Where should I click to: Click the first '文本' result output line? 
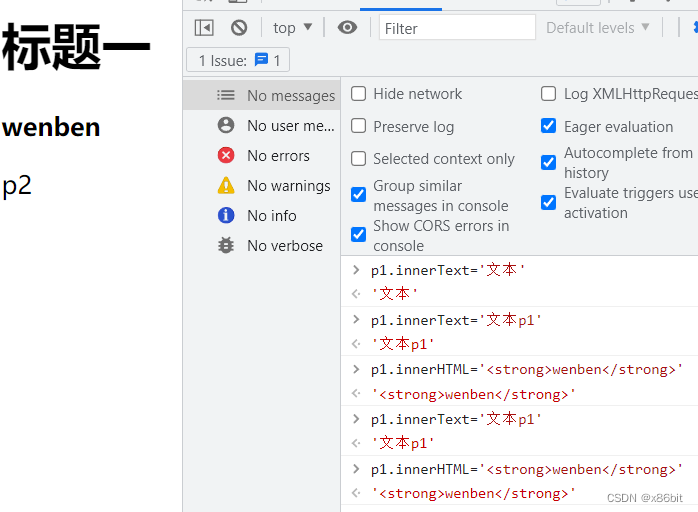pos(394,294)
